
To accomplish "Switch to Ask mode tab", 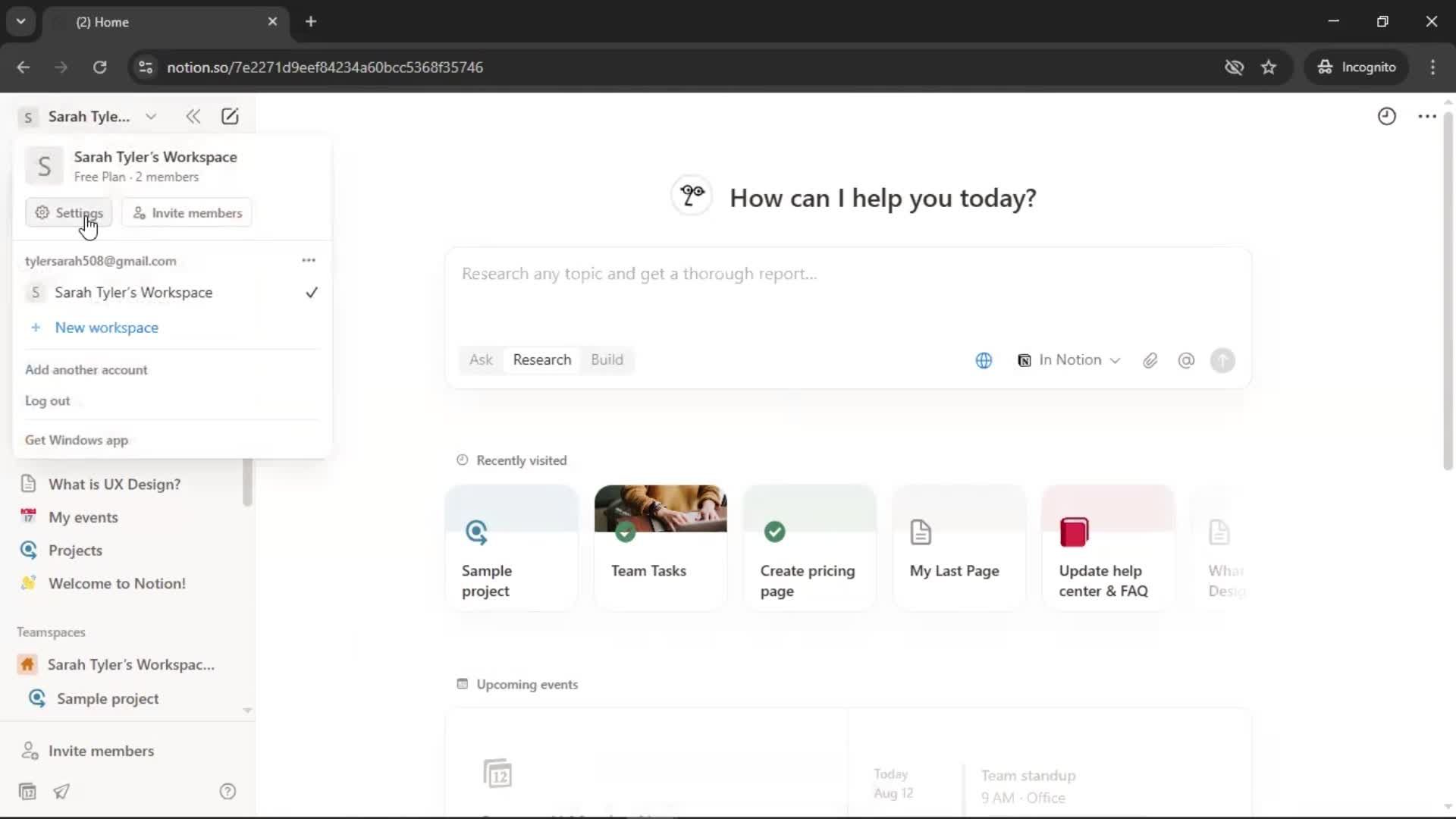I will (x=481, y=359).
